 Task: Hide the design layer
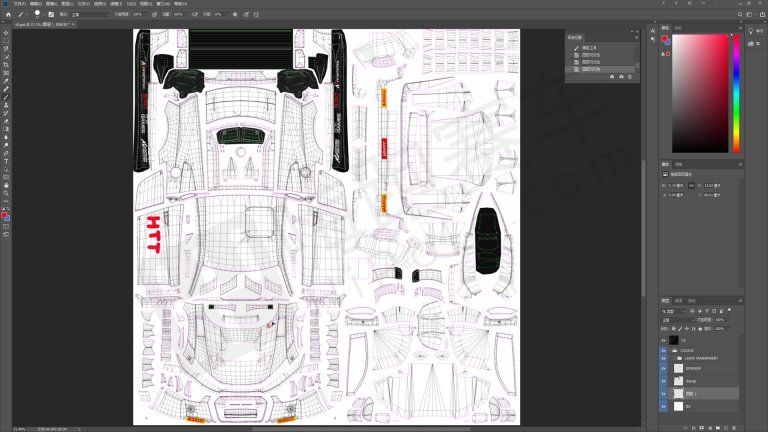[x=663, y=381]
